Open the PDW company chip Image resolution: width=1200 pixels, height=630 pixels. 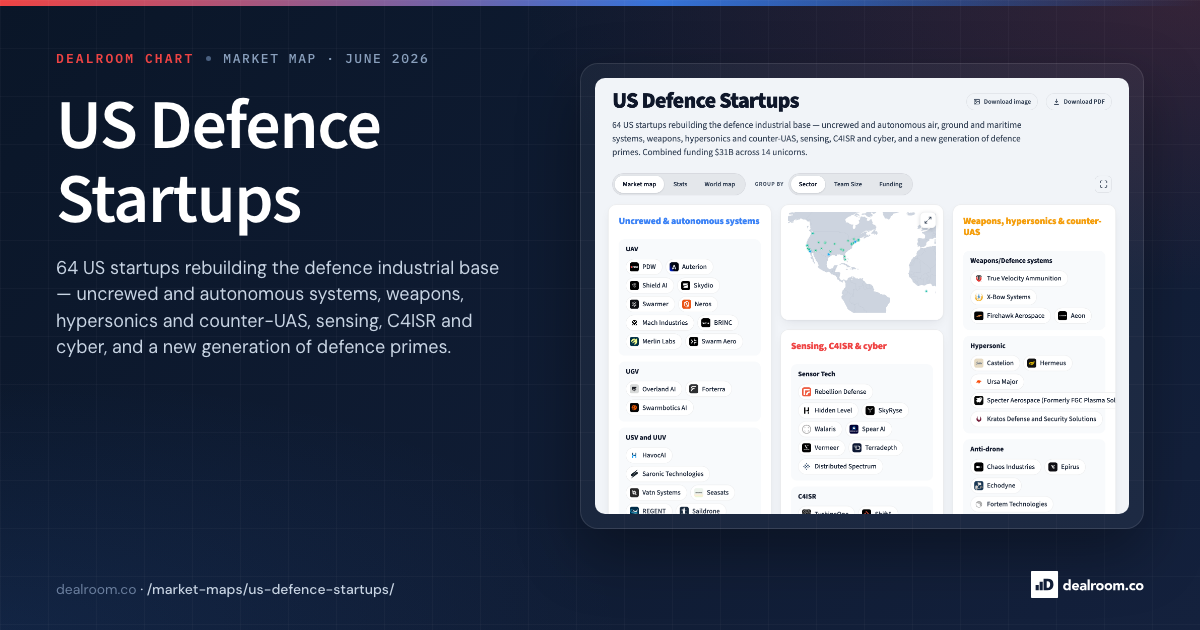tap(643, 267)
